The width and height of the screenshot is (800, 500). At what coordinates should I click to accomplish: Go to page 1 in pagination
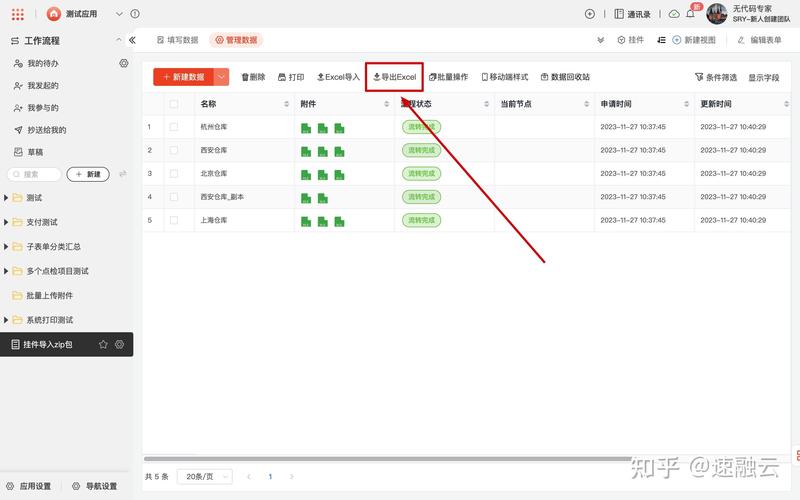click(x=270, y=477)
